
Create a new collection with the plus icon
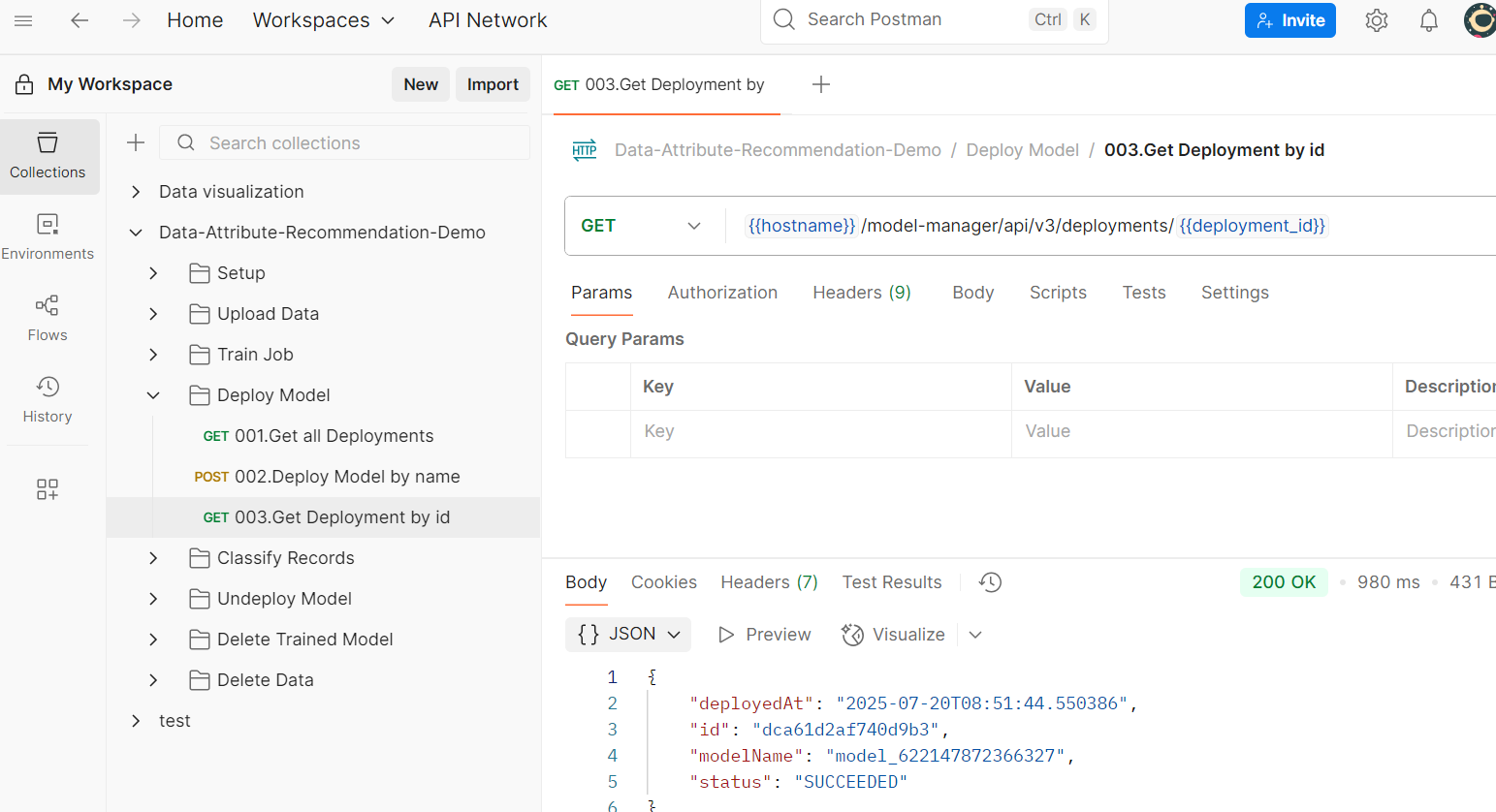[136, 142]
